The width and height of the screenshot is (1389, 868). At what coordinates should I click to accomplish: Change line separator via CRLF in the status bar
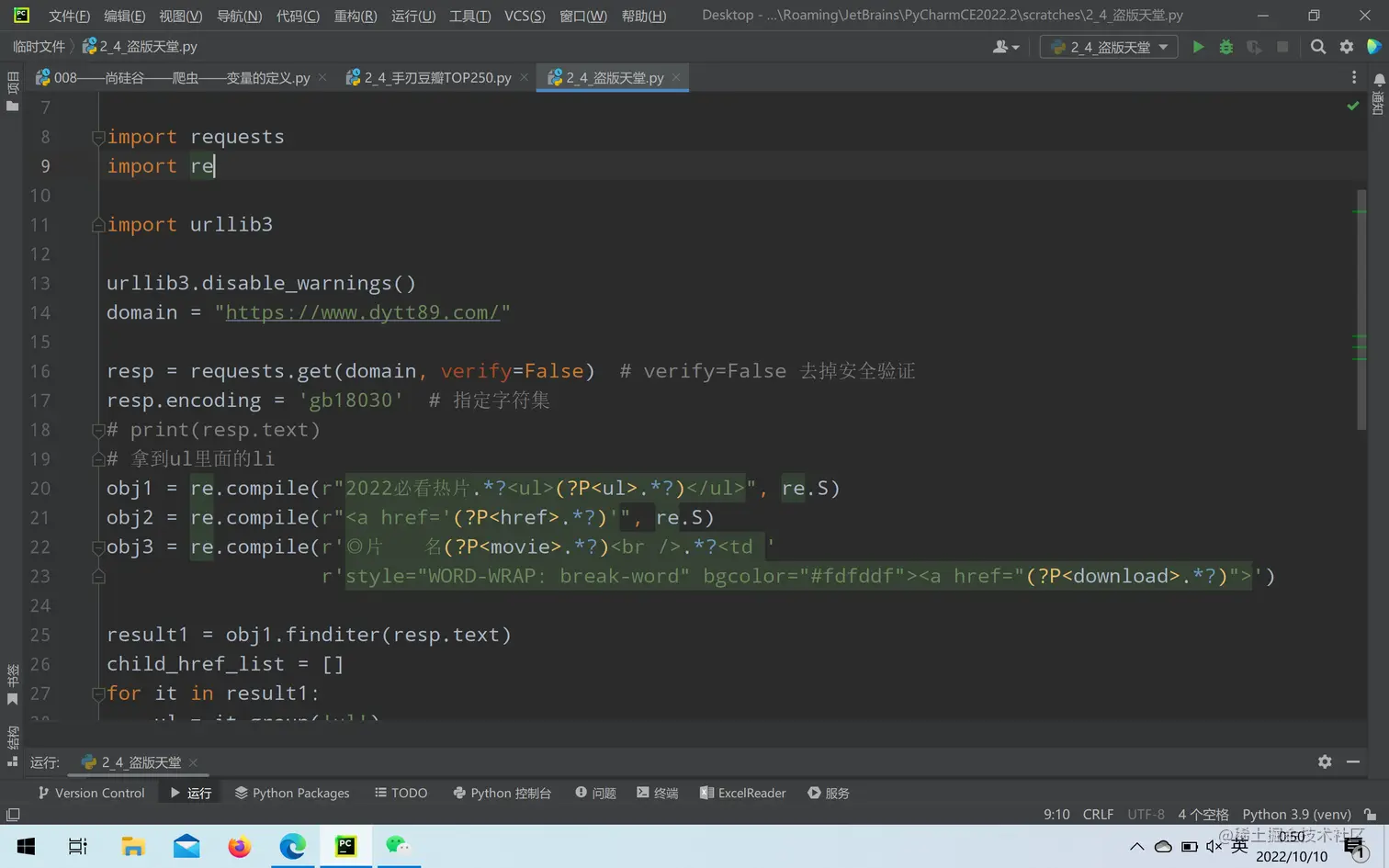[1098, 815]
